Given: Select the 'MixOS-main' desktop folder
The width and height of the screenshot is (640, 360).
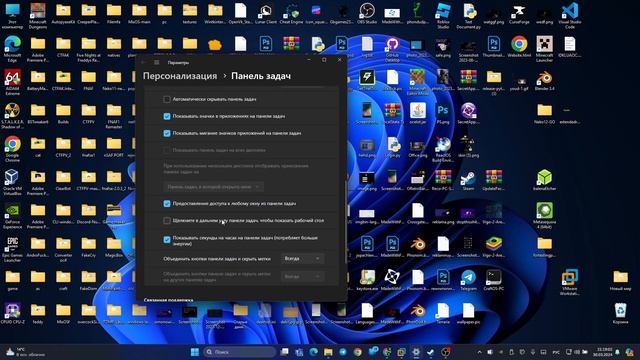Looking at the screenshot, I should click(139, 14).
